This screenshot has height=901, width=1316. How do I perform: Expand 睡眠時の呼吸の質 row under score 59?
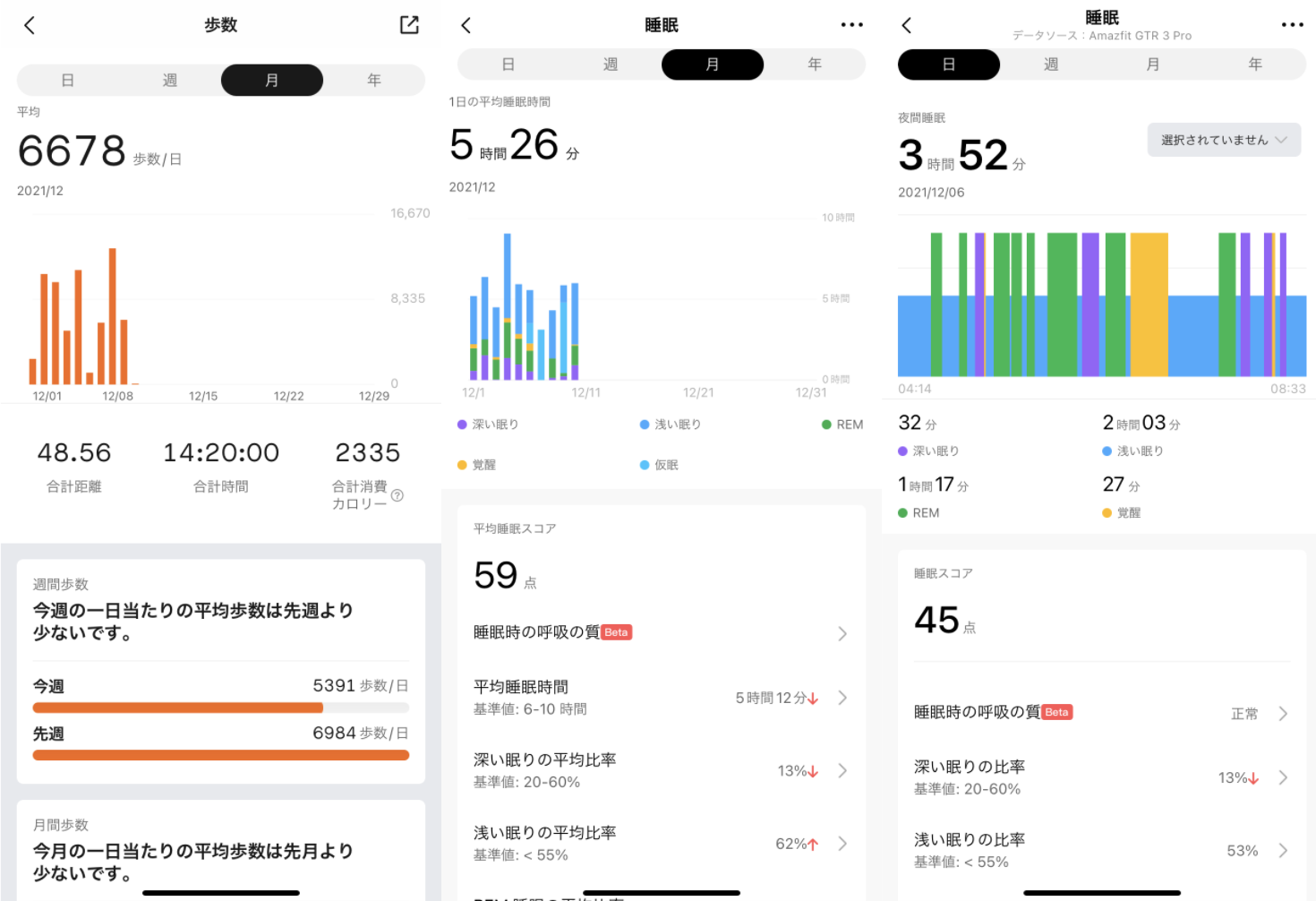coord(661,633)
